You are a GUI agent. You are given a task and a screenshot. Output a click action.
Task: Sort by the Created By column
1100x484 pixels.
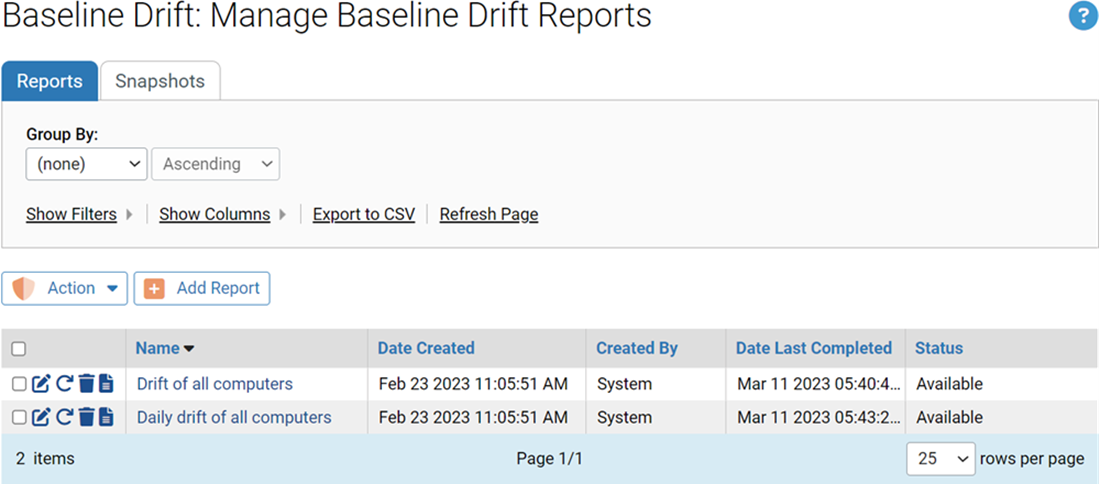pos(637,348)
